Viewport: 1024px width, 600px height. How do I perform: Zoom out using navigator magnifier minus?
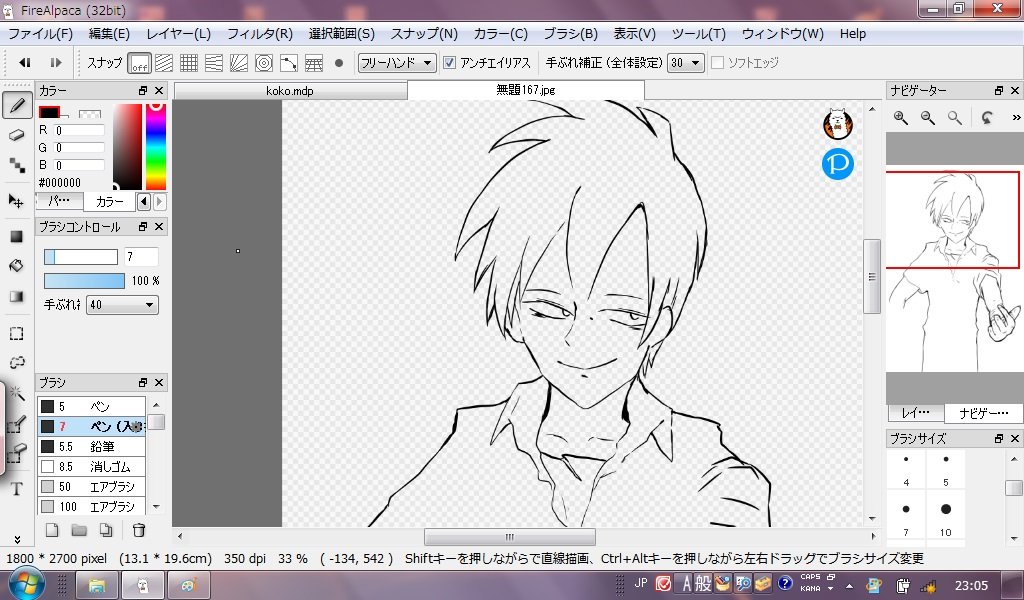pos(927,118)
